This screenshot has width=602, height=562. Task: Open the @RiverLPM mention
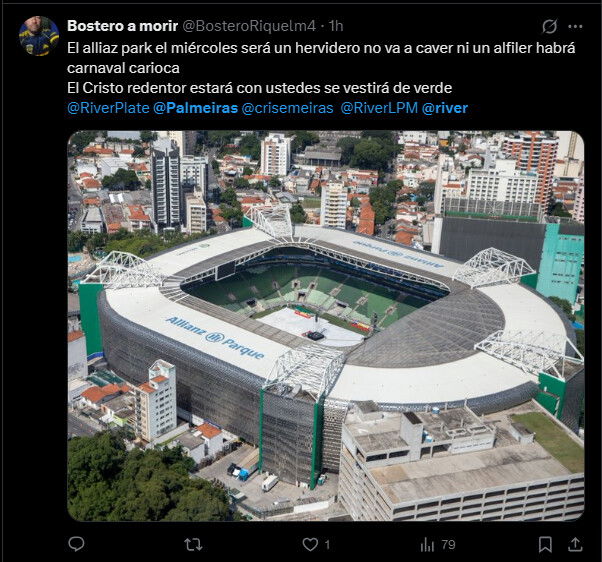click(379, 108)
